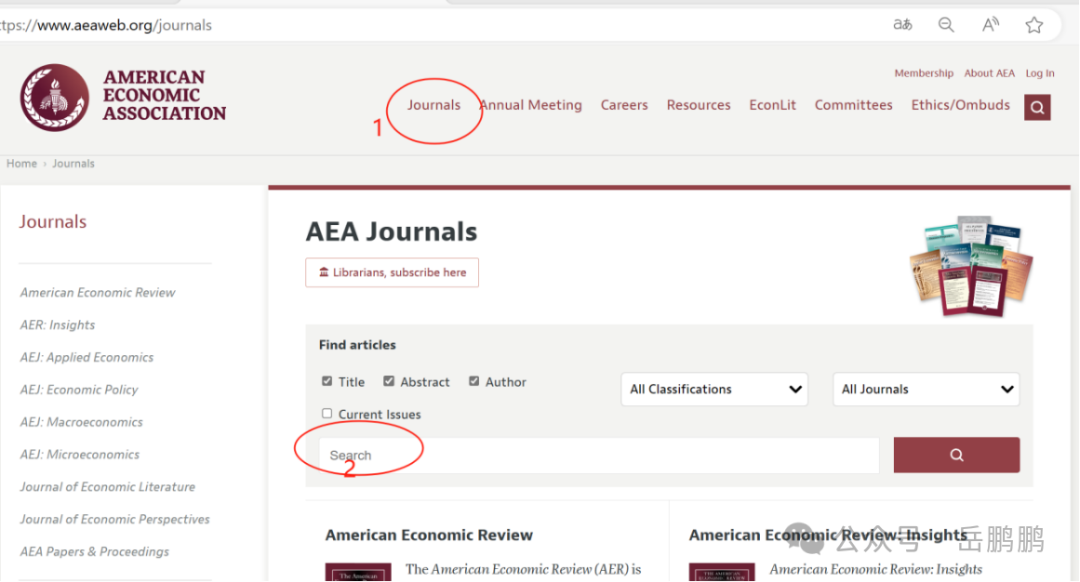Open the EconLit menu
Image resolution: width=1080 pixels, height=582 pixels.
[x=773, y=105]
